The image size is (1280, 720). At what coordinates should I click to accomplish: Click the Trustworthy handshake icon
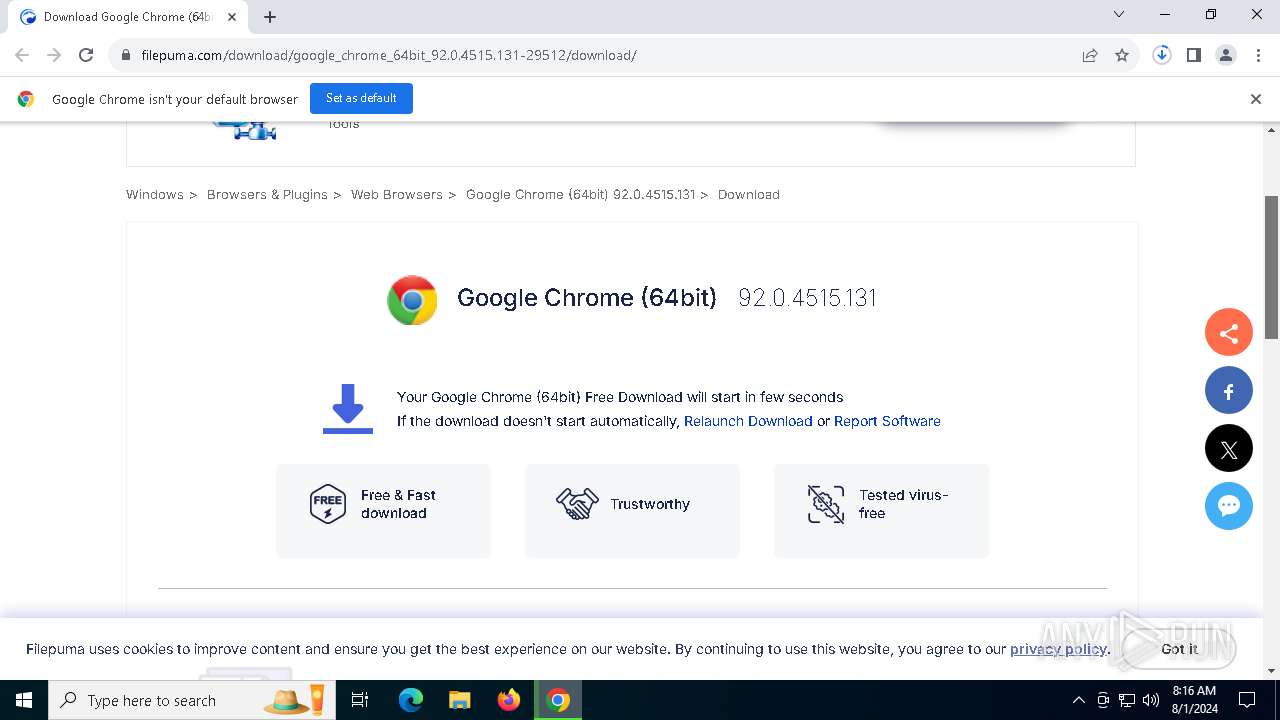pos(577,504)
